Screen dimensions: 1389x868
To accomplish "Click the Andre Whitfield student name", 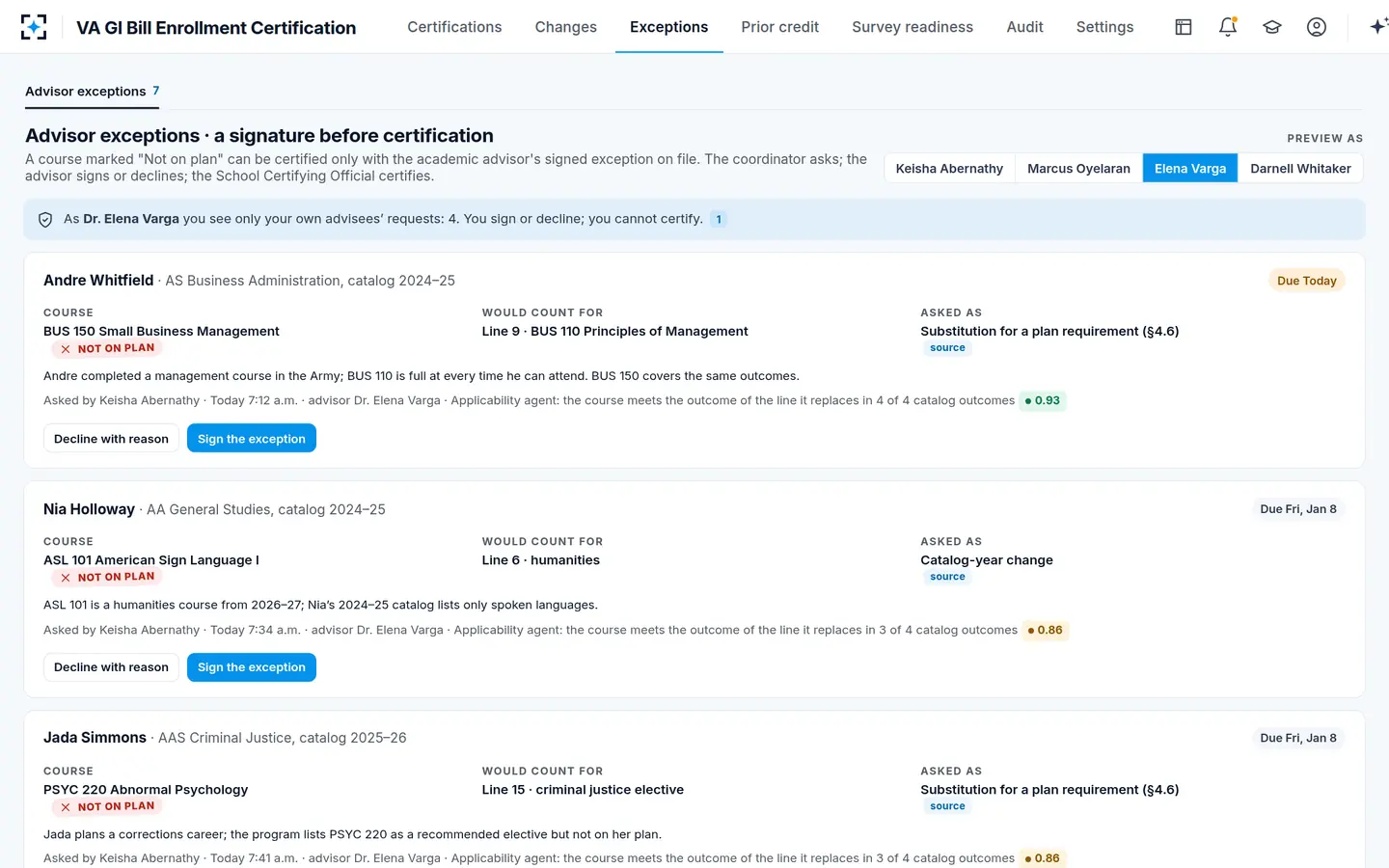I will 98,281.
